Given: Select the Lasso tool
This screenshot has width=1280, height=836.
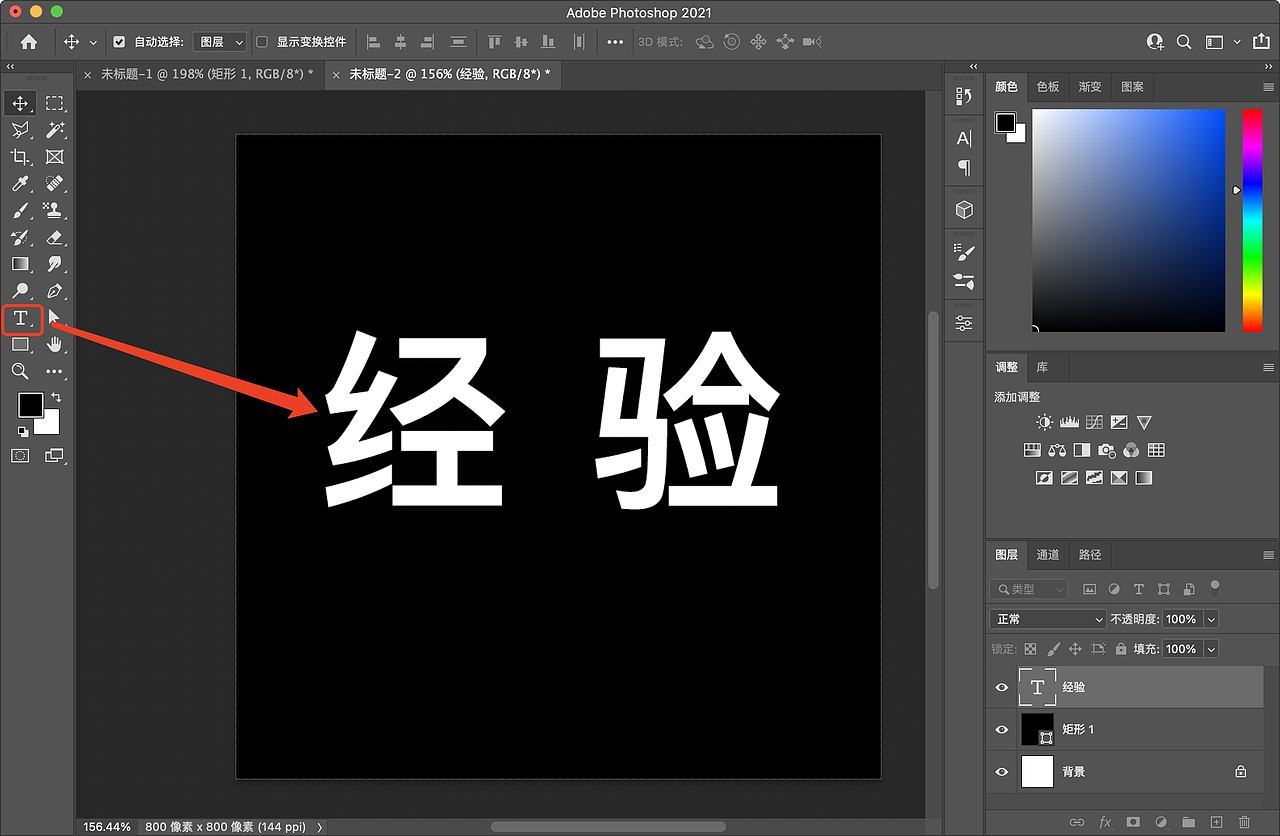Looking at the screenshot, I should [x=20, y=129].
